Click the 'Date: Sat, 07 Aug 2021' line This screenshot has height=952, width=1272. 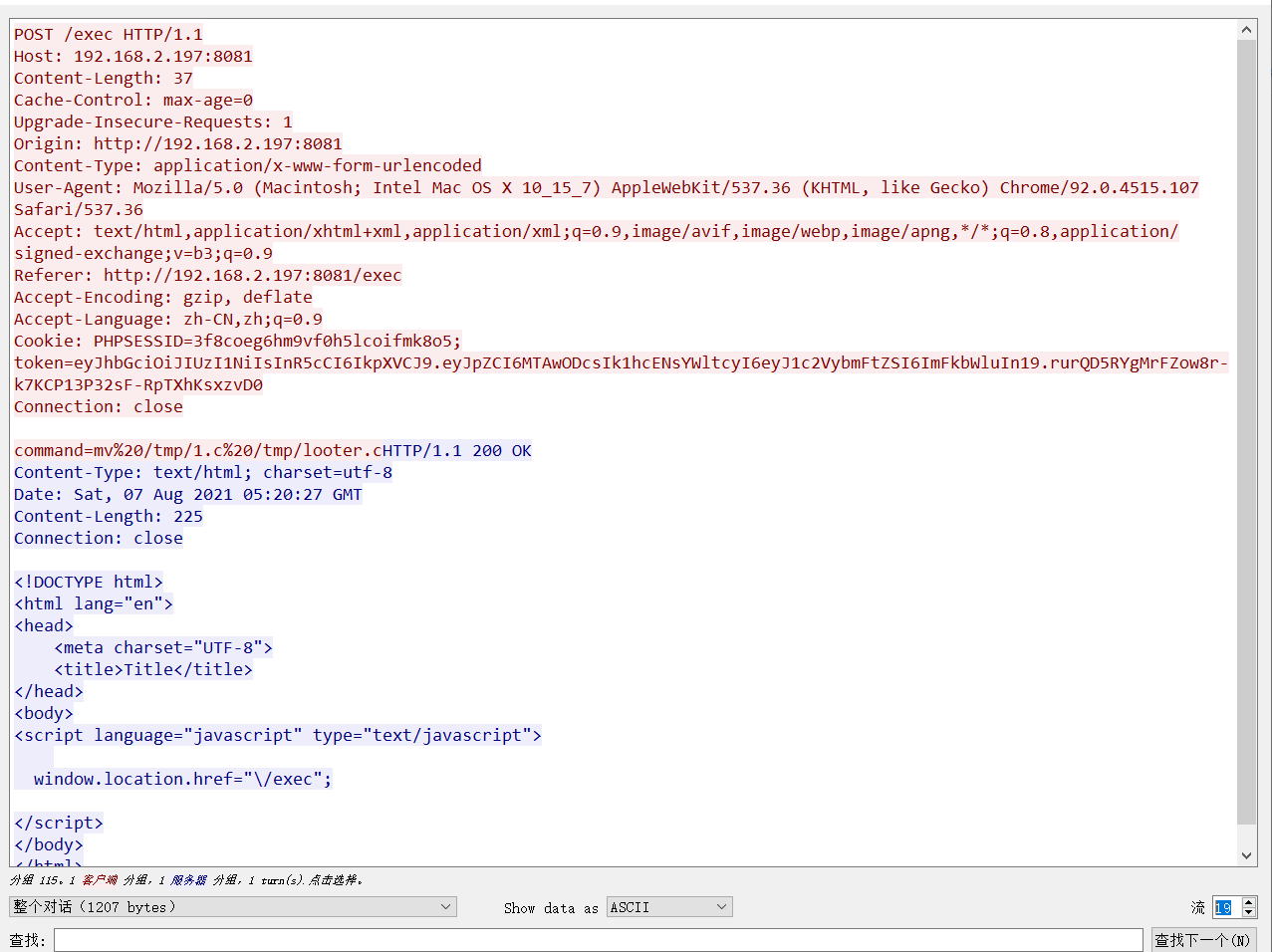[x=188, y=494]
